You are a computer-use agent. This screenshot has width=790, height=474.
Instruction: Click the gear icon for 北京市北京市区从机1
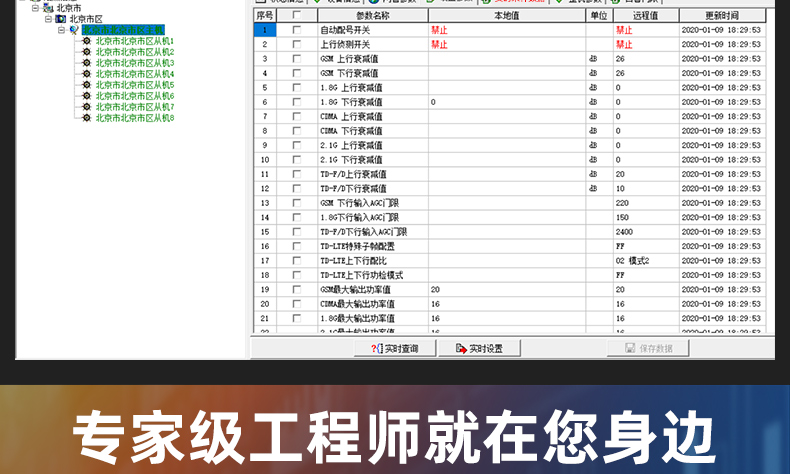click(x=87, y=41)
